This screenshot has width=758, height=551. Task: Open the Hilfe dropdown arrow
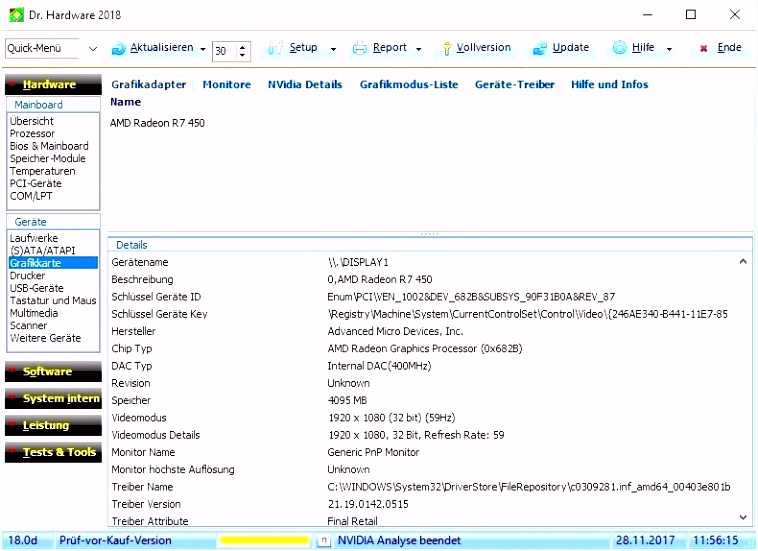pyautogui.click(x=669, y=49)
